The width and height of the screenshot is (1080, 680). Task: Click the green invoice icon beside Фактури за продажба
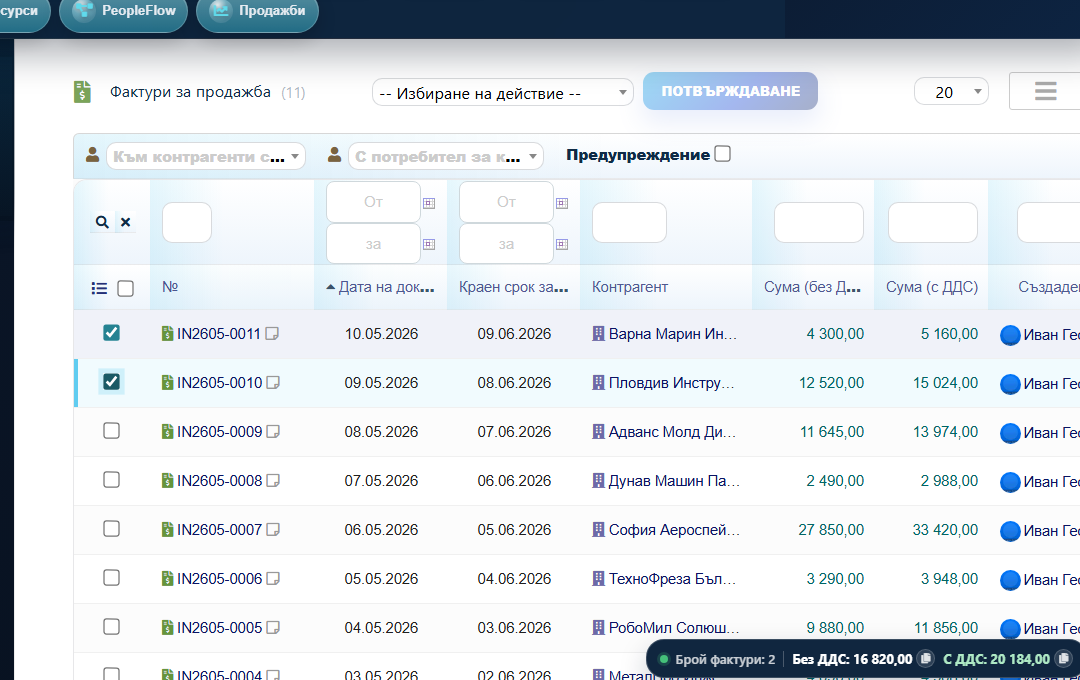82,92
